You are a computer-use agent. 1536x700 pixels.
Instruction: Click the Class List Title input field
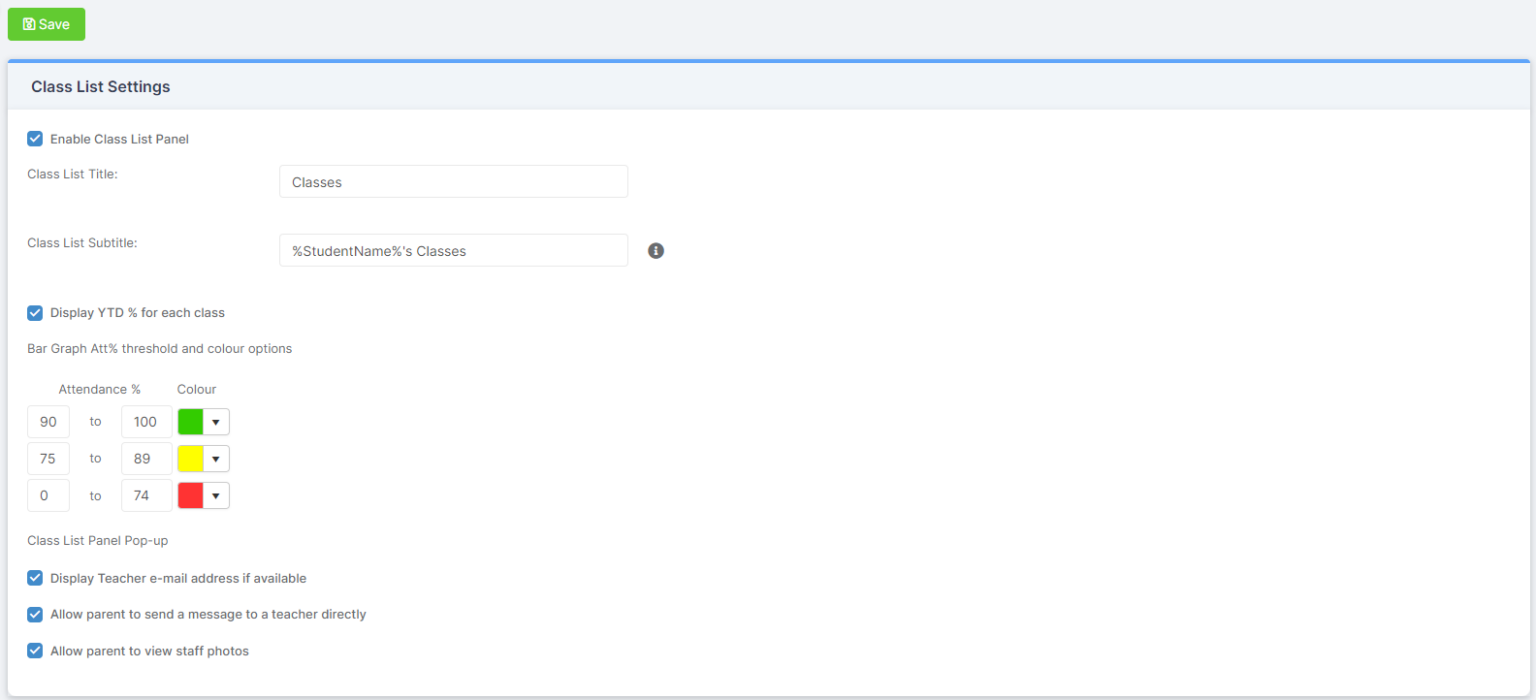click(x=453, y=182)
